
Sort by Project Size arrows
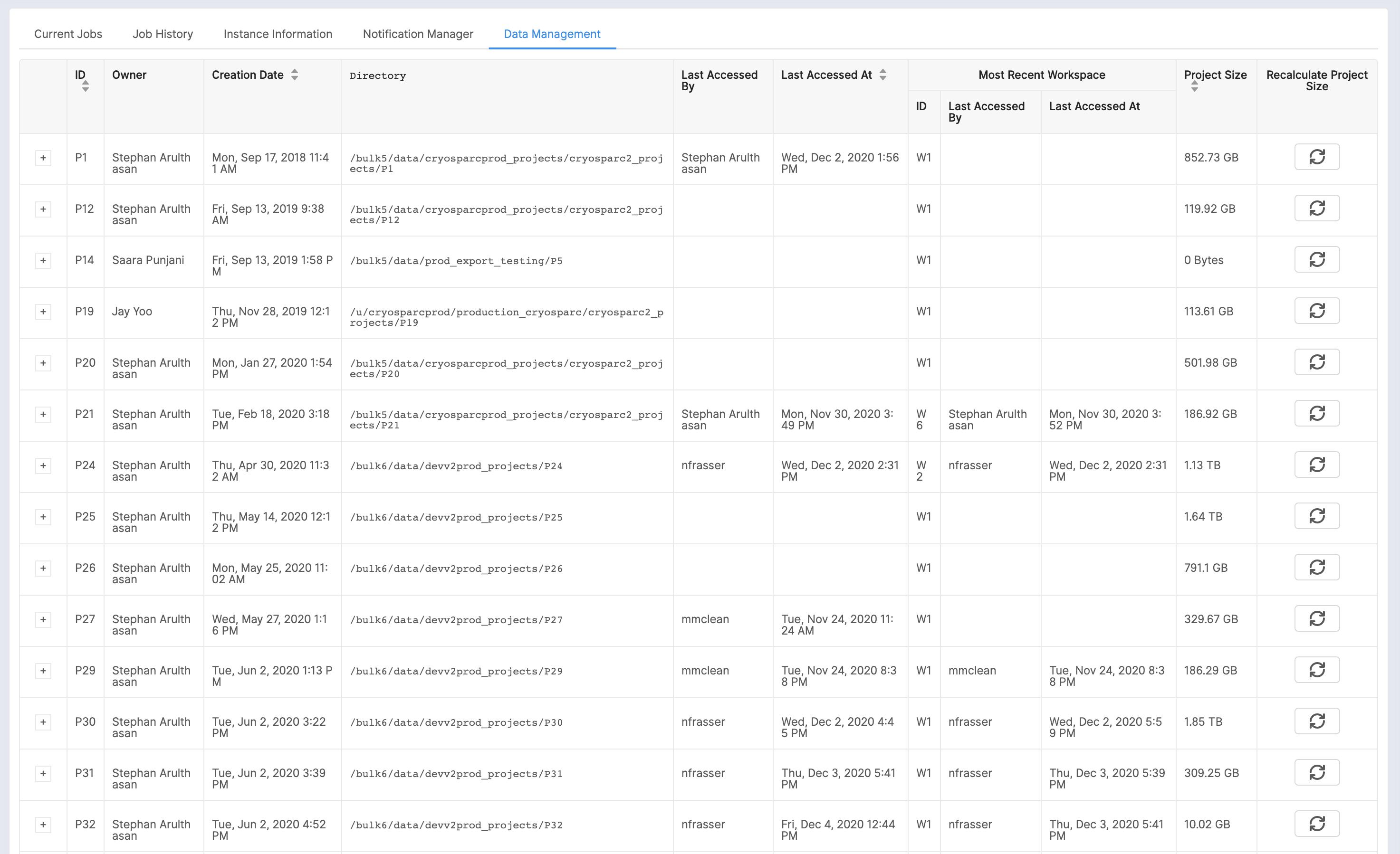[x=1194, y=86]
